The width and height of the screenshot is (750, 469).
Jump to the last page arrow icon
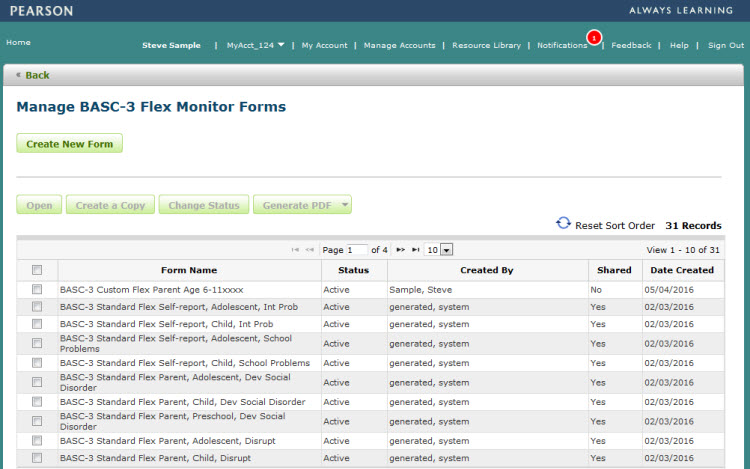[x=416, y=250]
